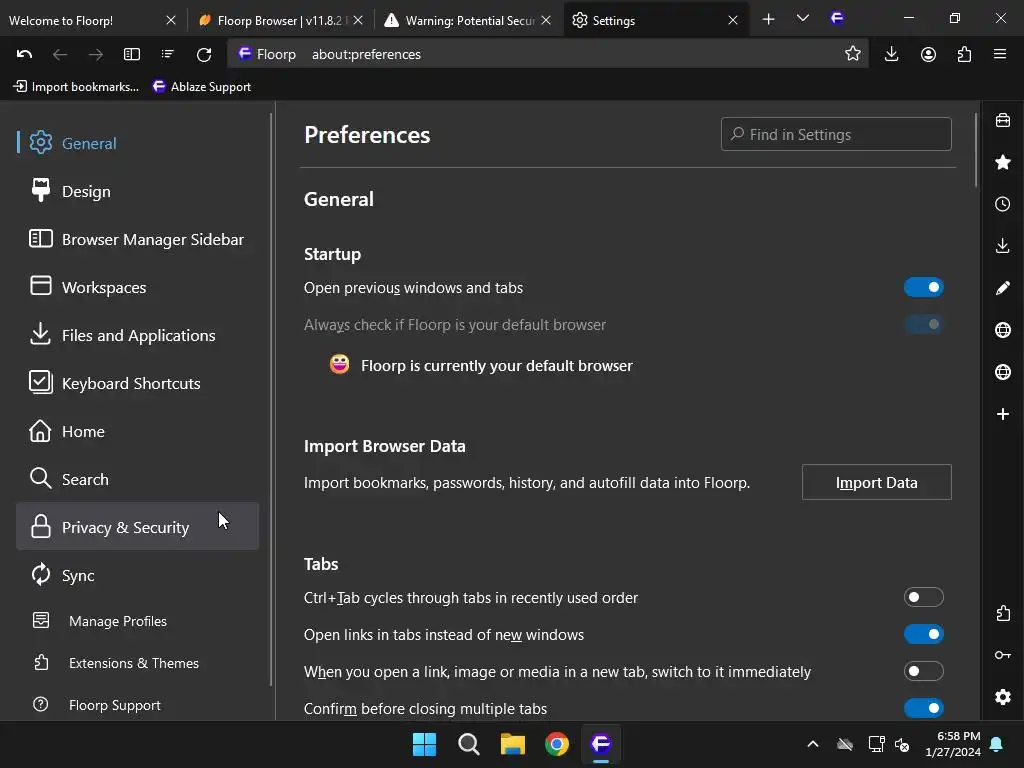Toggle Open previous windows and tabs
The height and width of the screenshot is (768, 1024).
click(x=923, y=287)
